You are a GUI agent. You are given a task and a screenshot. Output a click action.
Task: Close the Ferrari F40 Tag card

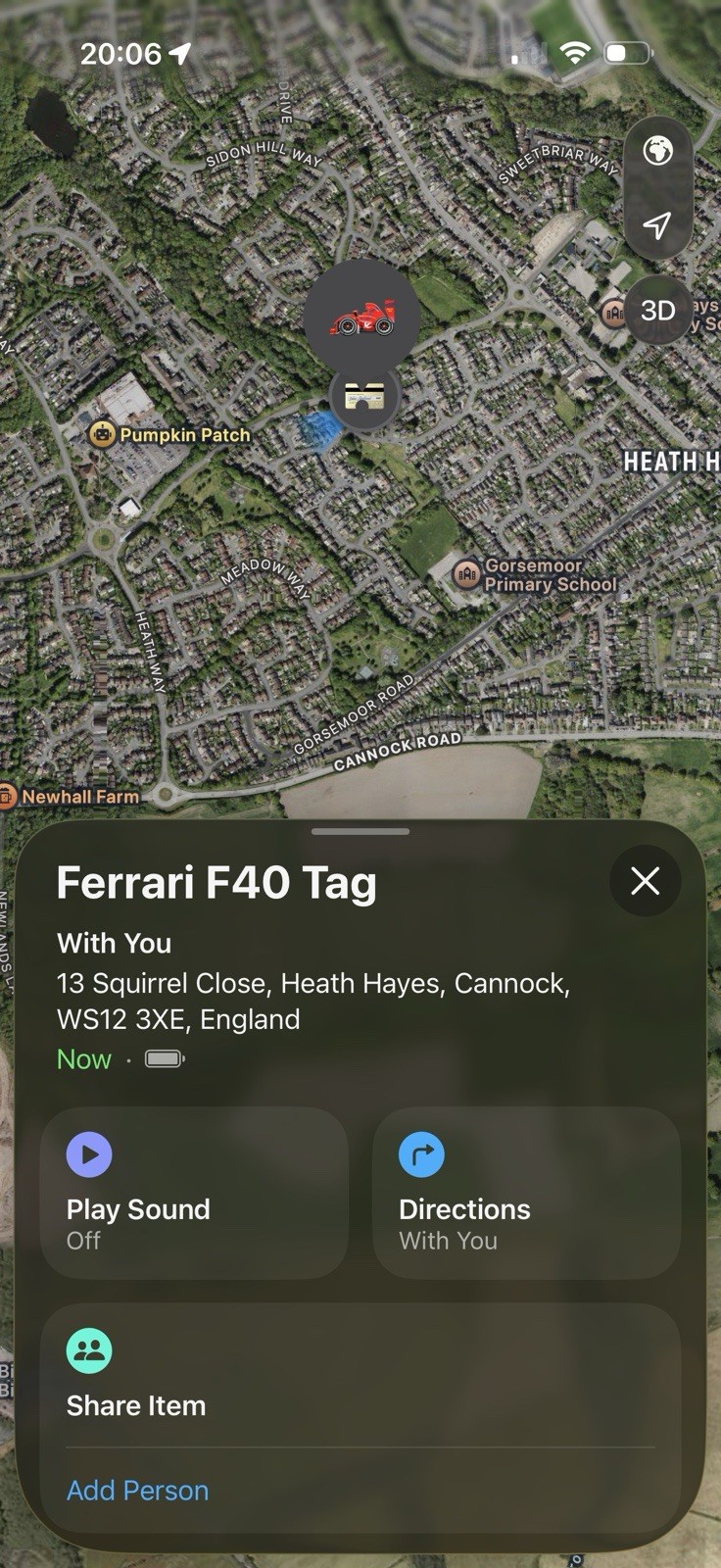[645, 881]
